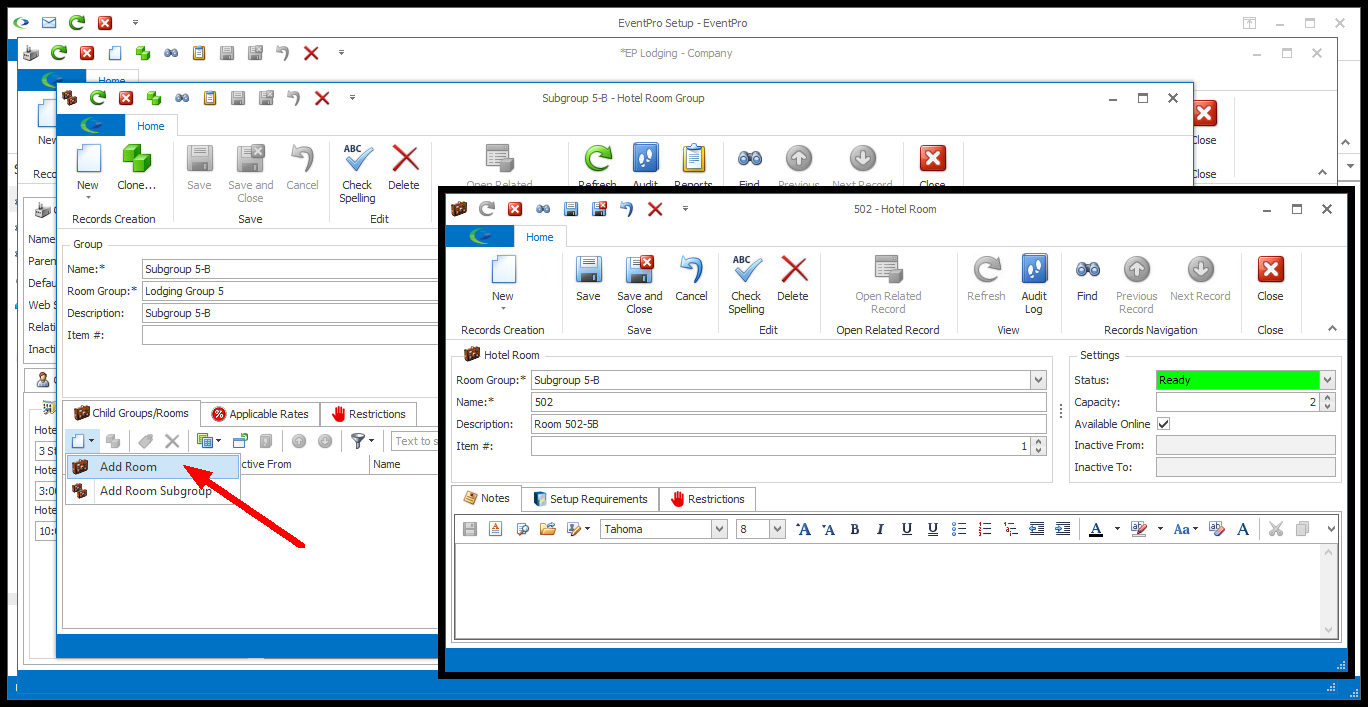This screenshot has width=1368, height=707.
Task: Click EventPro application button in Hotel Room Group
Action: pyautogui.click(x=91, y=126)
